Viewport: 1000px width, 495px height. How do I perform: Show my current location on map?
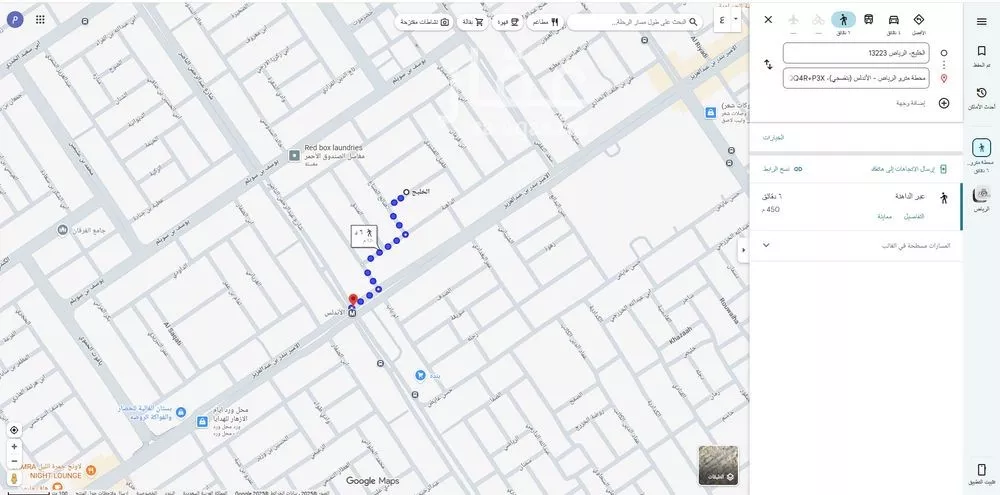14,430
